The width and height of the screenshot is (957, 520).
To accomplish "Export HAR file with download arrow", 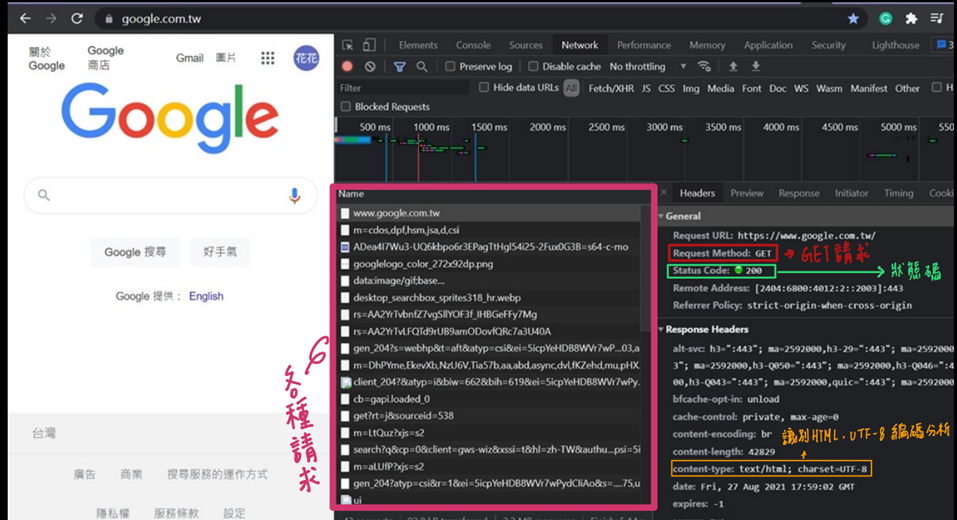I will click(x=756, y=67).
